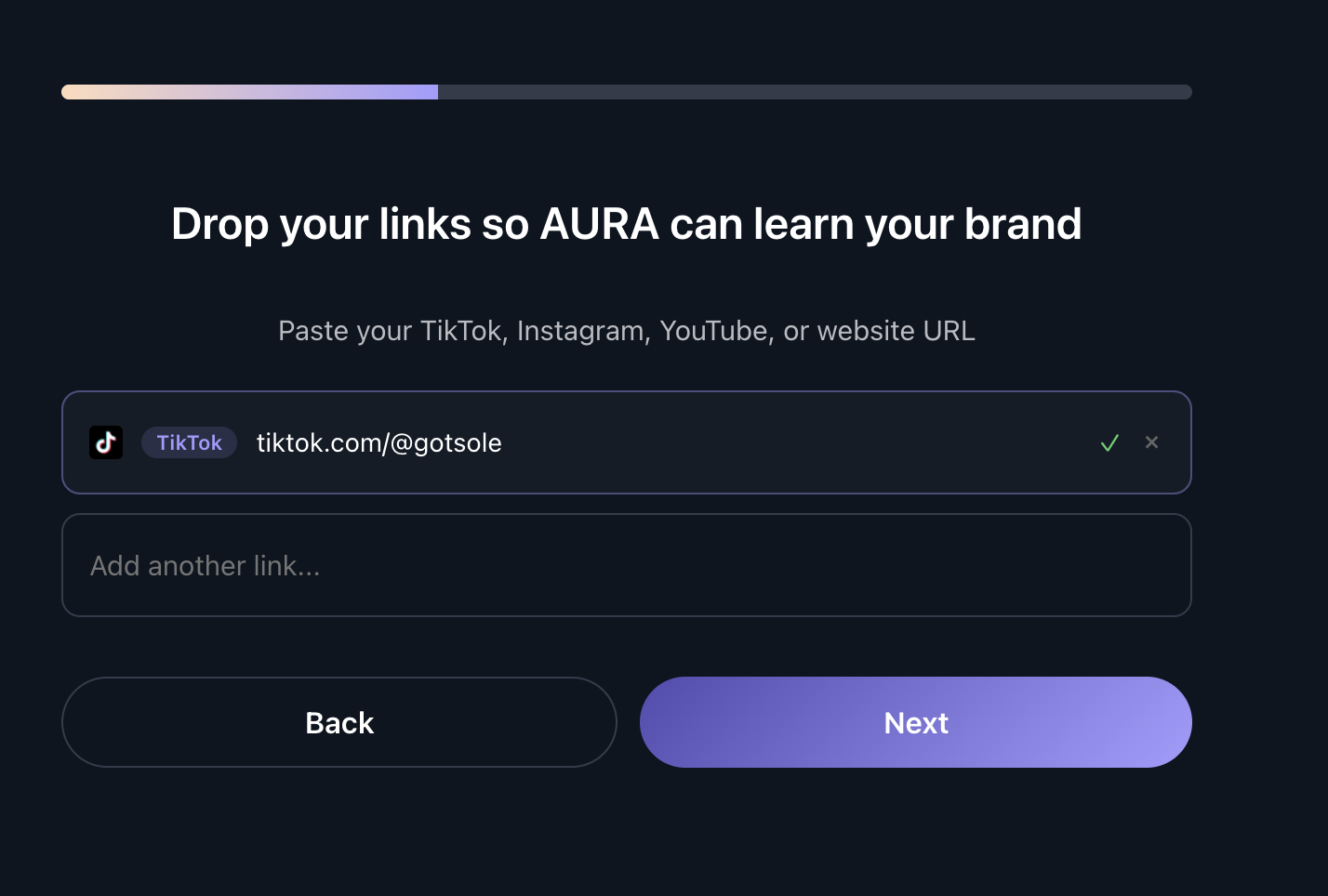The width and height of the screenshot is (1328, 896).
Task: Click the subtitle mentioning TikTok and Instagram URLs
Action: tap(626, 330)
